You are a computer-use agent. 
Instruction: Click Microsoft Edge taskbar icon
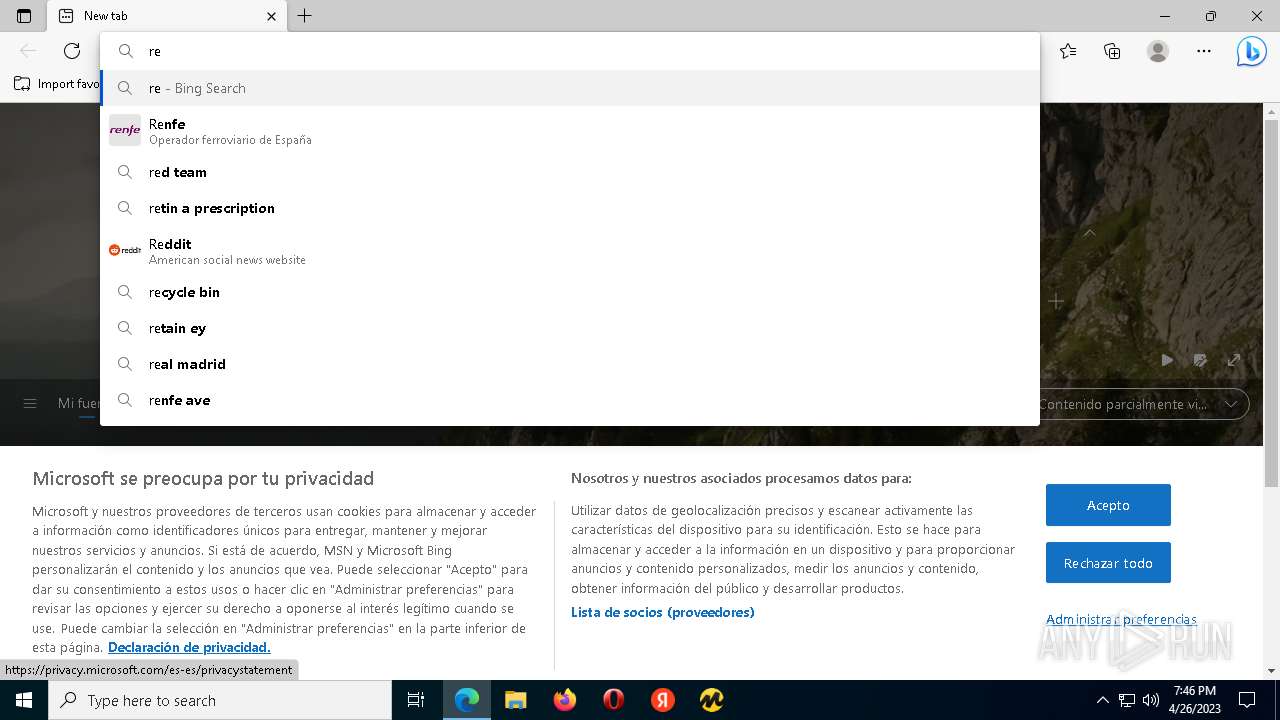(x=467, y=700)
